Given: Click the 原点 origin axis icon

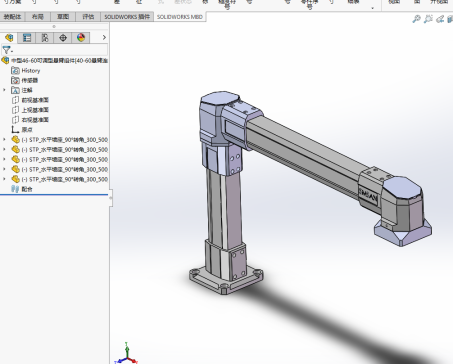Looking at the screenshot, I should click(15, 130).
